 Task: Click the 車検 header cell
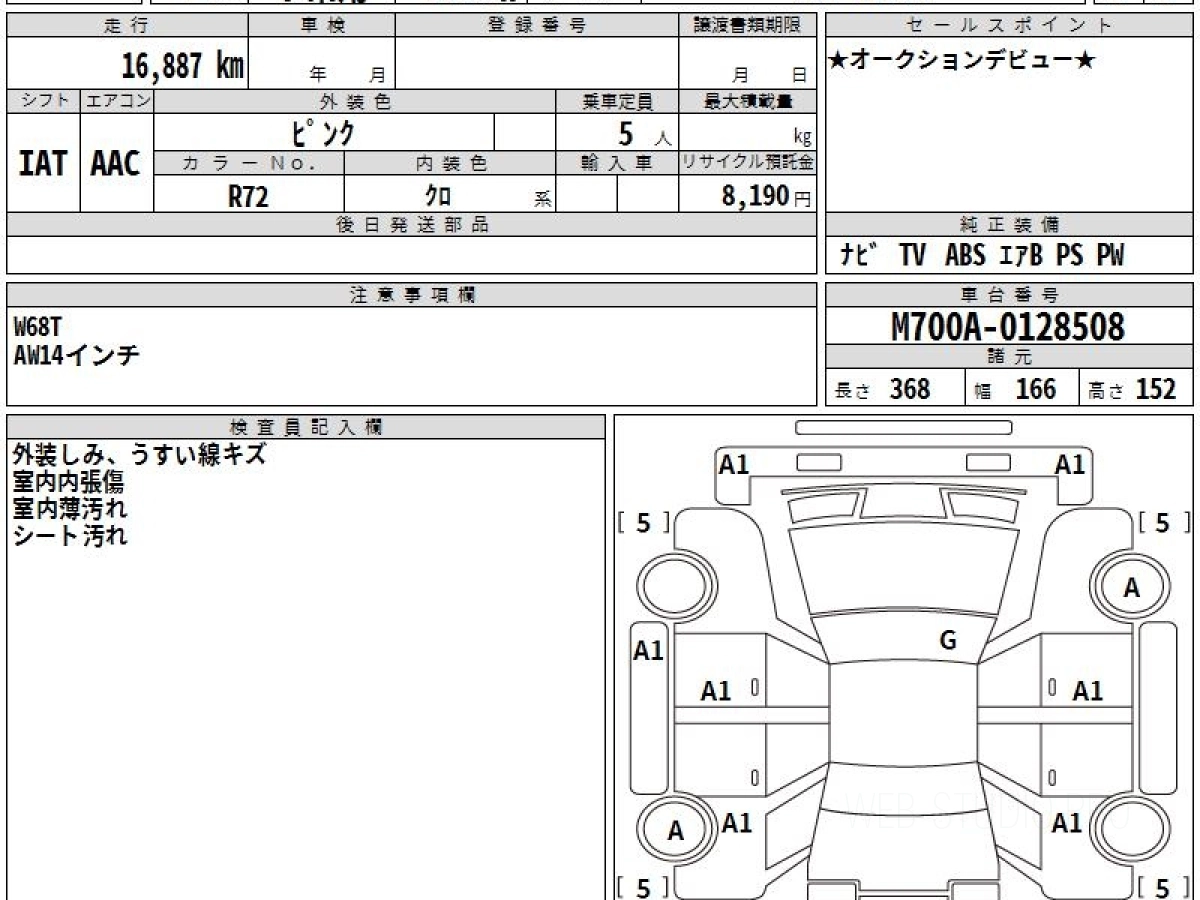click(x=322, y=26)
